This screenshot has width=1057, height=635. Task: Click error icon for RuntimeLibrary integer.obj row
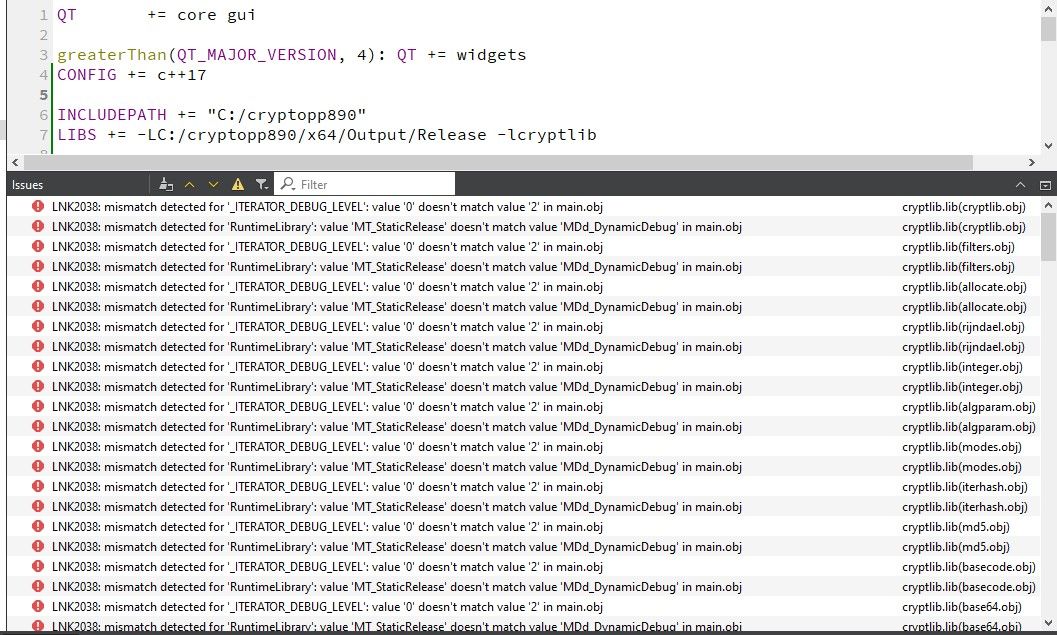(38, 386)
